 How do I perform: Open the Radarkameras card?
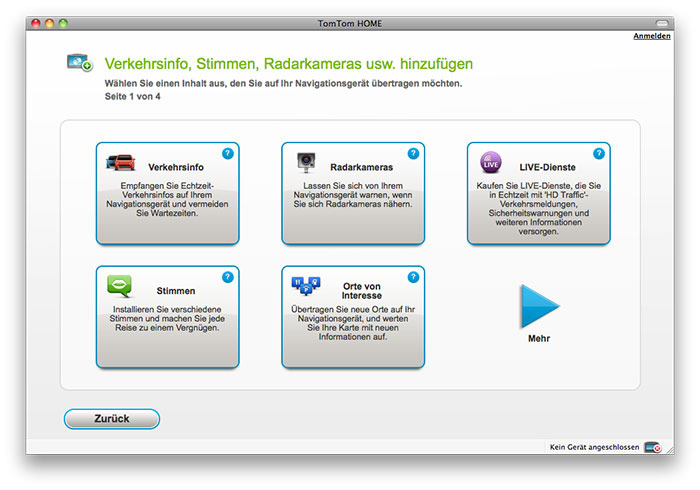(x=353, y=193)
